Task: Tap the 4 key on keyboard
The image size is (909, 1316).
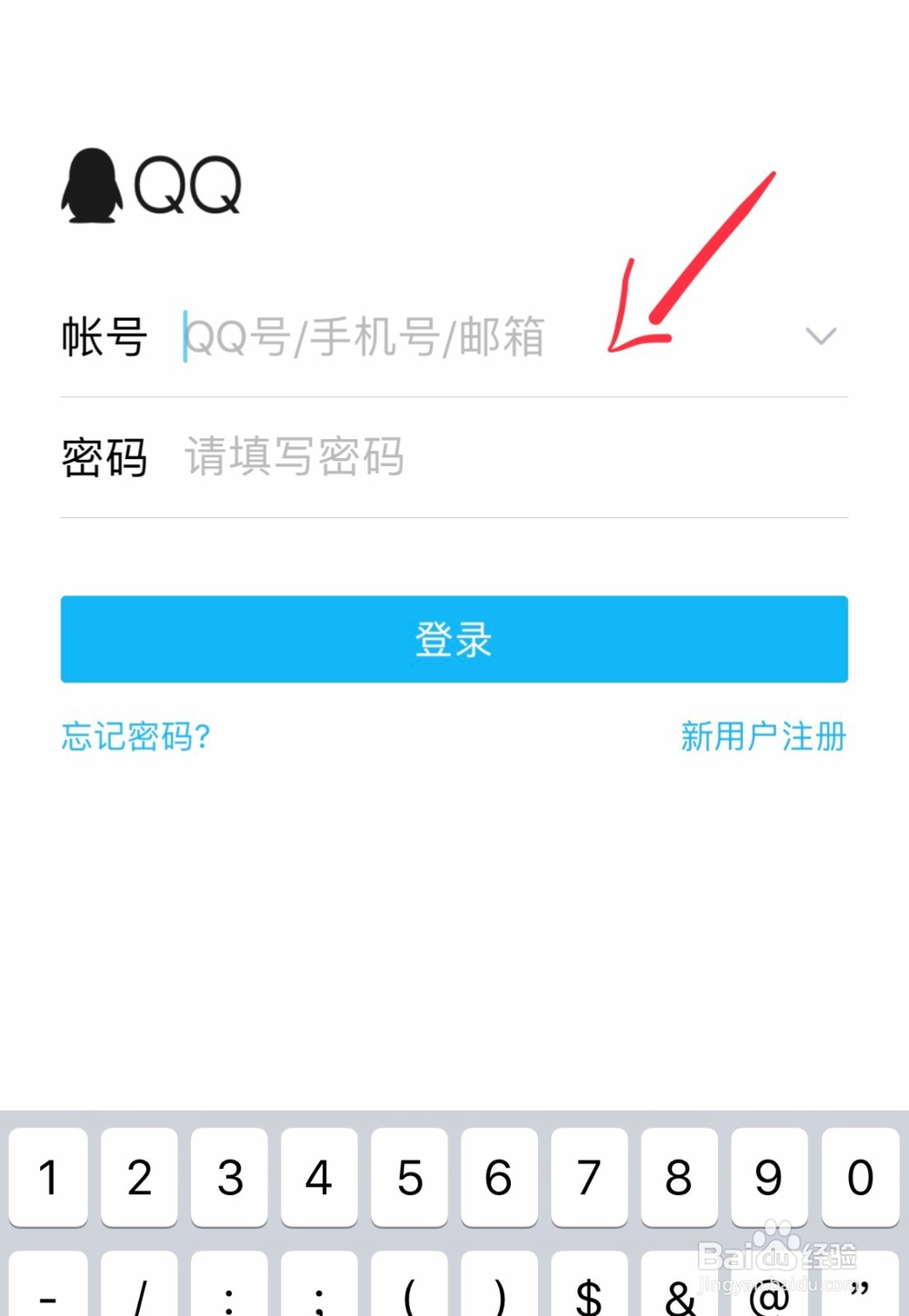Action: [319, 1177]
